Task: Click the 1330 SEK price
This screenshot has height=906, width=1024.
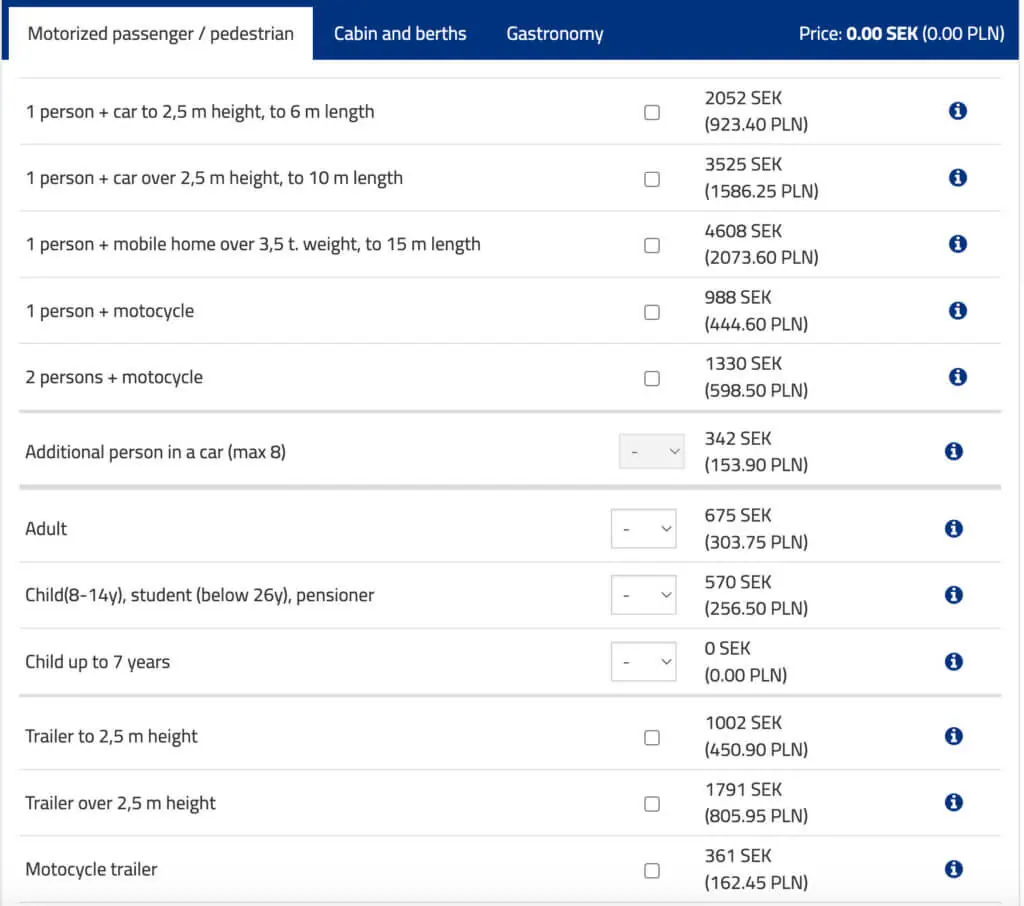Action: tap(743, 364)
